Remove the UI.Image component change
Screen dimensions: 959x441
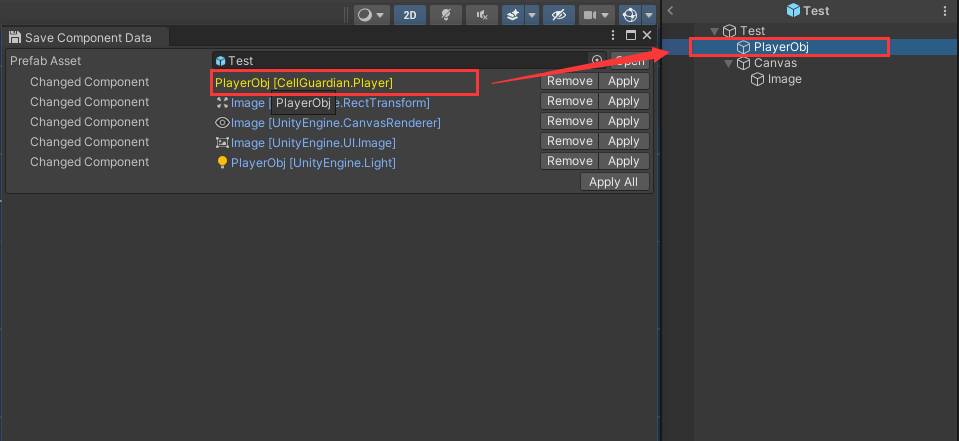[569, 141]
